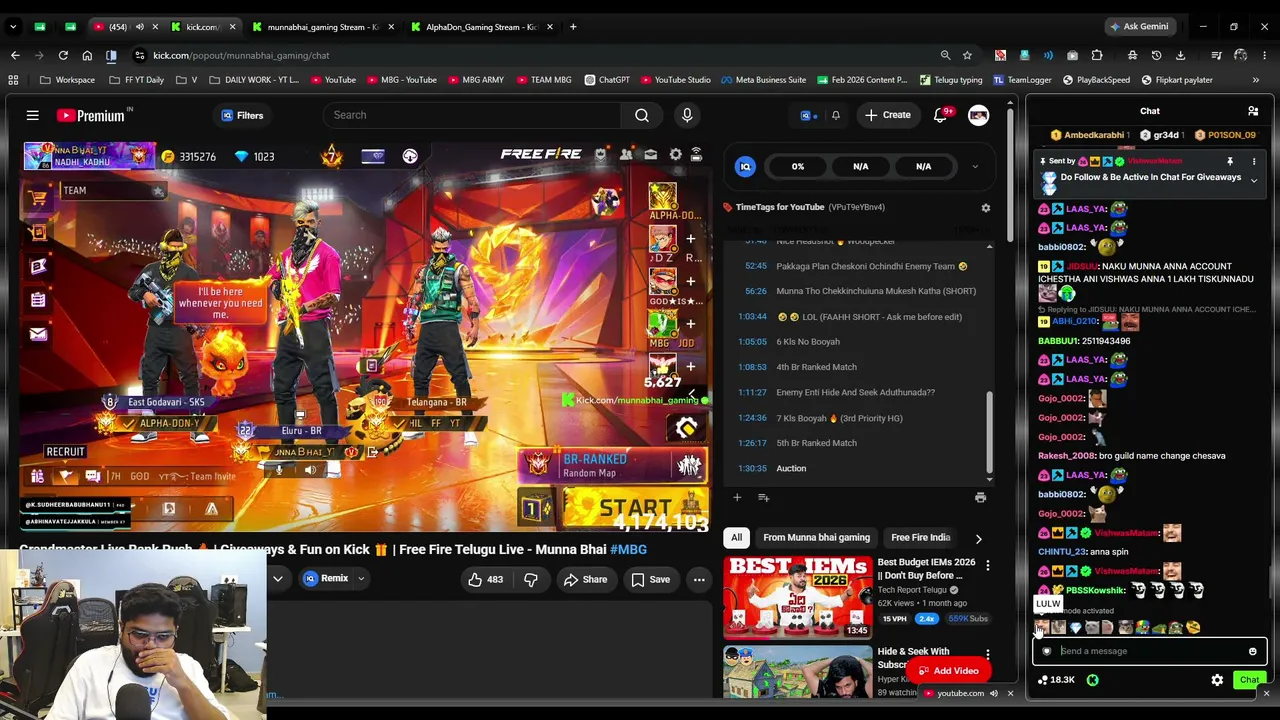Open Kick chat settings gear
The image size is (1280, 720).
[1217, 680]
